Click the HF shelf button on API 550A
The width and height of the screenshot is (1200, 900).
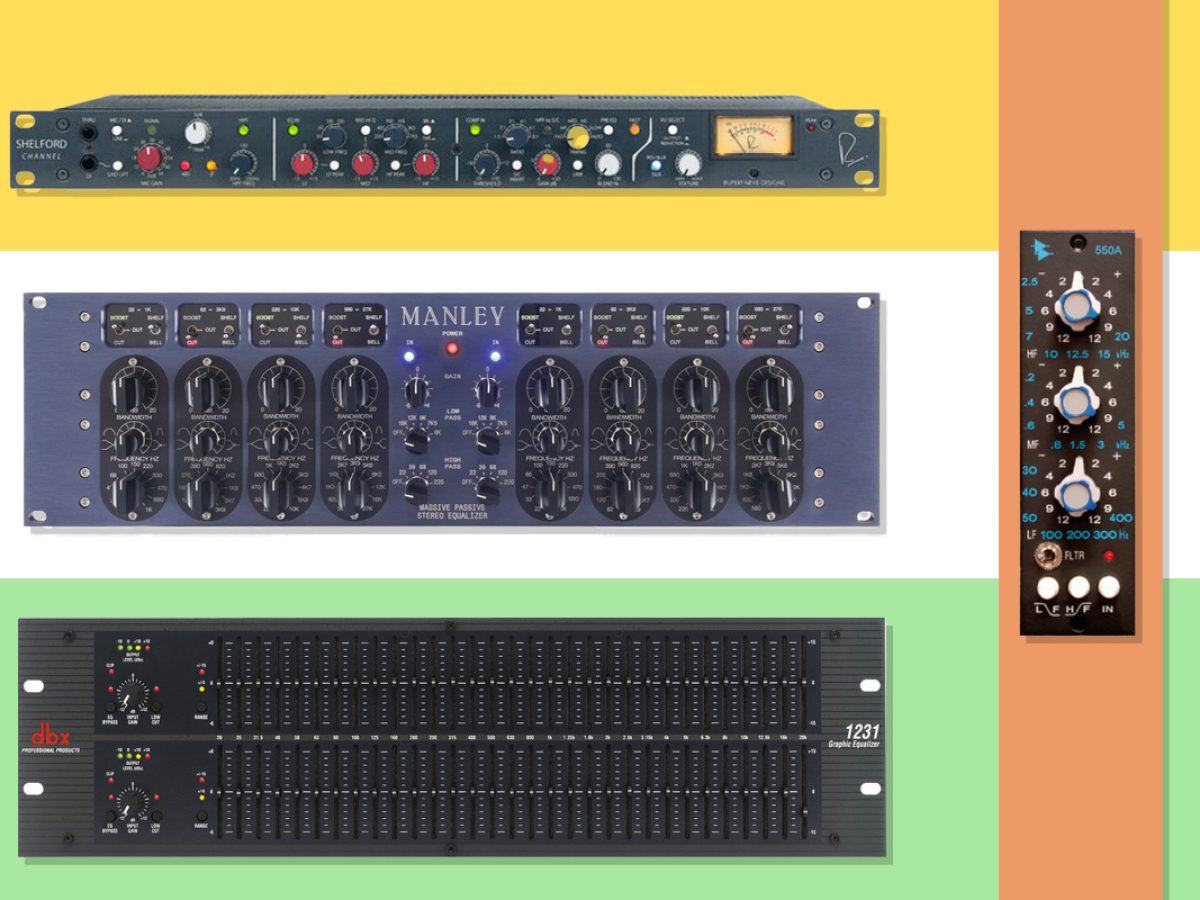tap(1079, 587)
